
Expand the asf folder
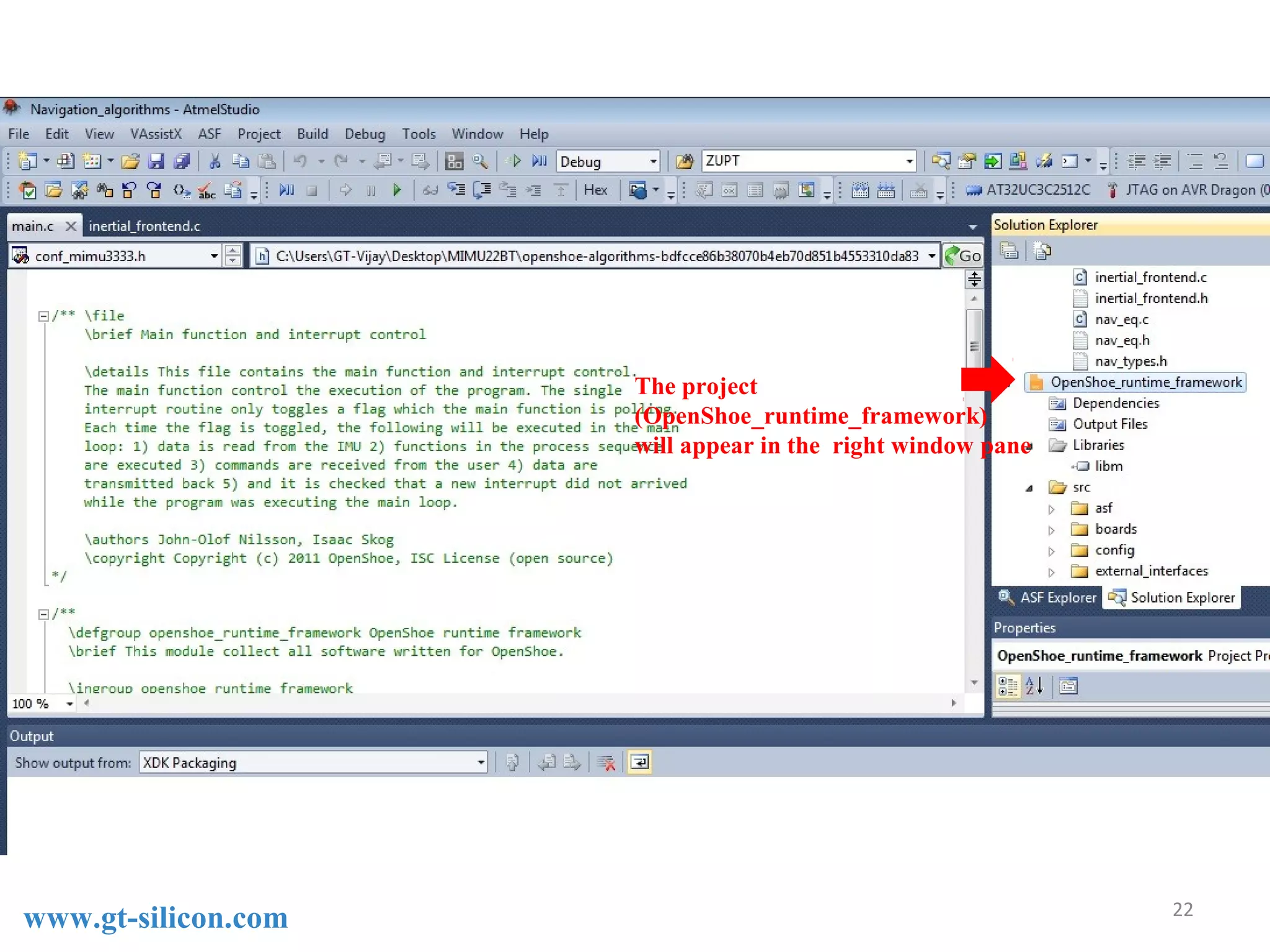click(x=1051, y=509)
